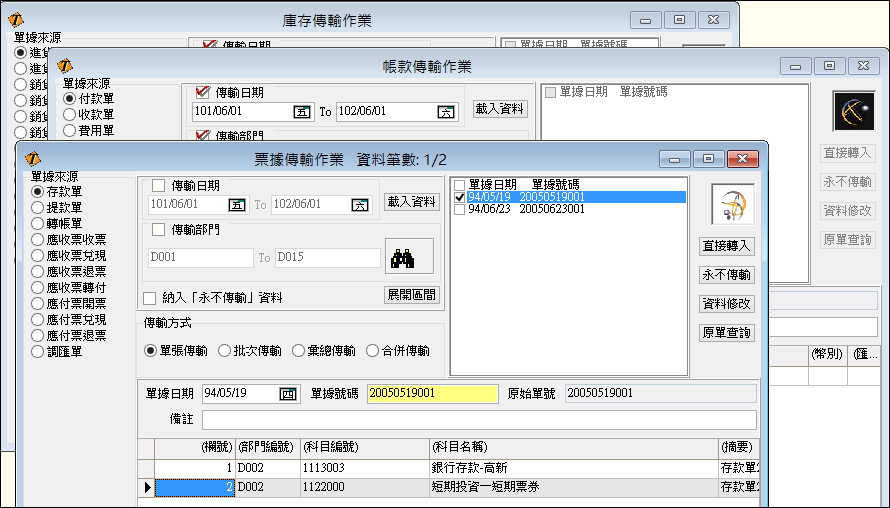This screenshot has width=890, height=508.
Task: Open calendar icon beside 單據日期 94/05/19
Action: pos(288,393)
